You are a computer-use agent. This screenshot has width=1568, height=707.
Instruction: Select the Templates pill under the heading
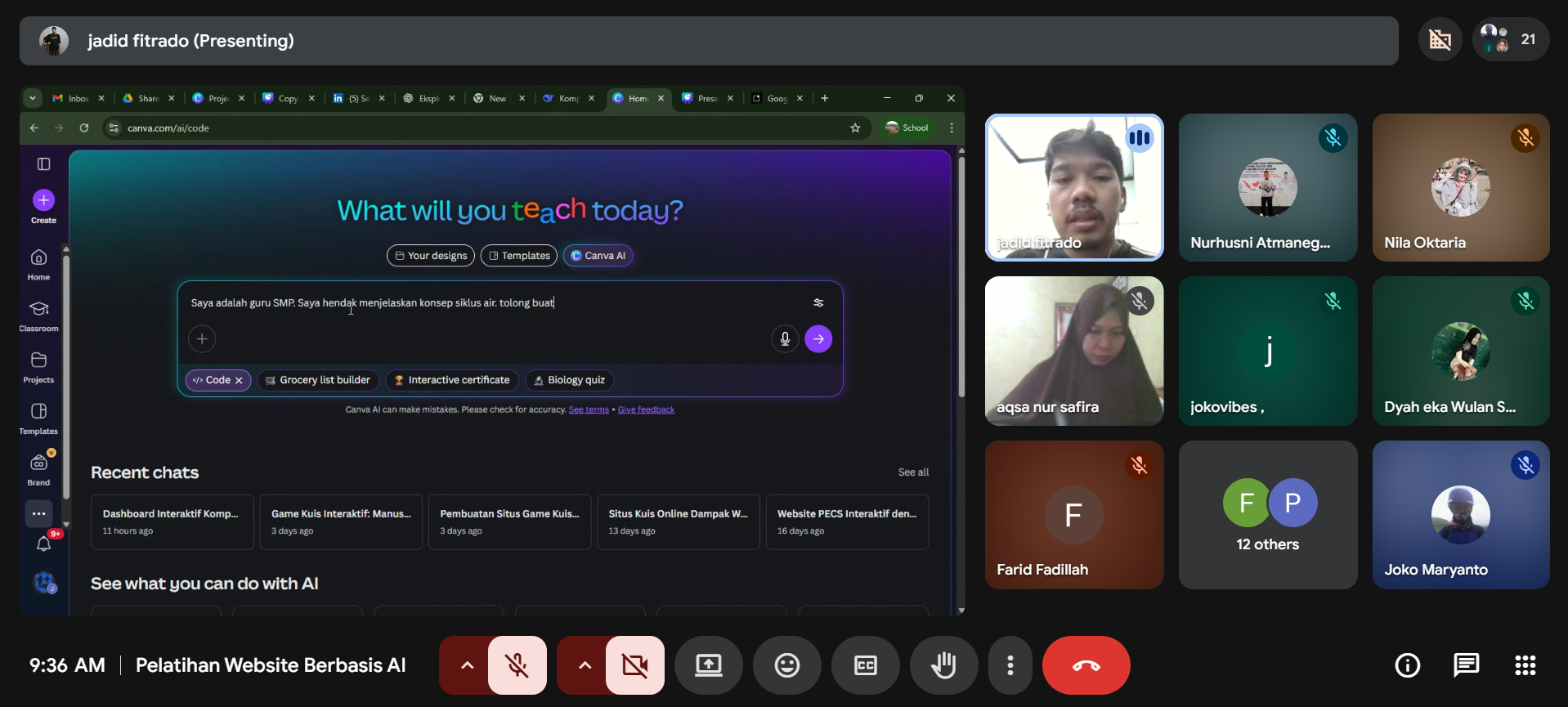point(519,256)
